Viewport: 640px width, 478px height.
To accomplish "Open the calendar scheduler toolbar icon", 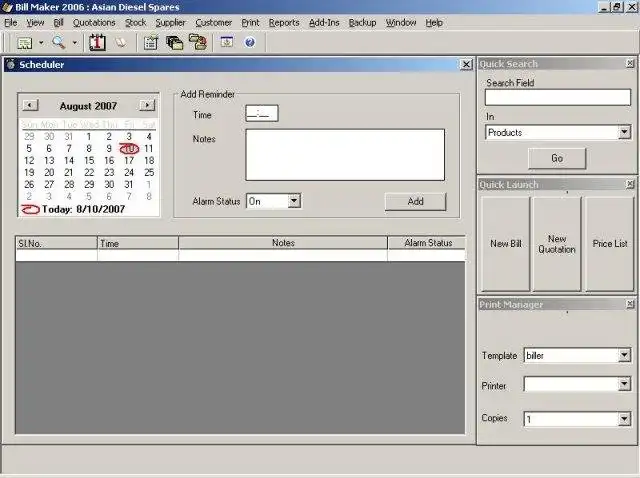I will [97, 42].
